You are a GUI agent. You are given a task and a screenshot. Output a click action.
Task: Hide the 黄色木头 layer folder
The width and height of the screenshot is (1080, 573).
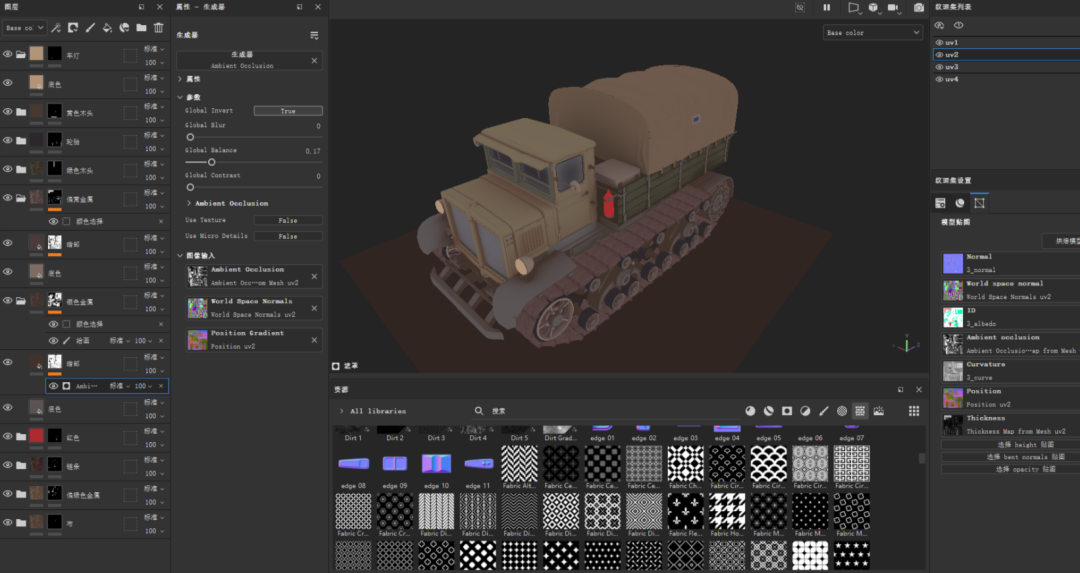(x=8, y=112)
